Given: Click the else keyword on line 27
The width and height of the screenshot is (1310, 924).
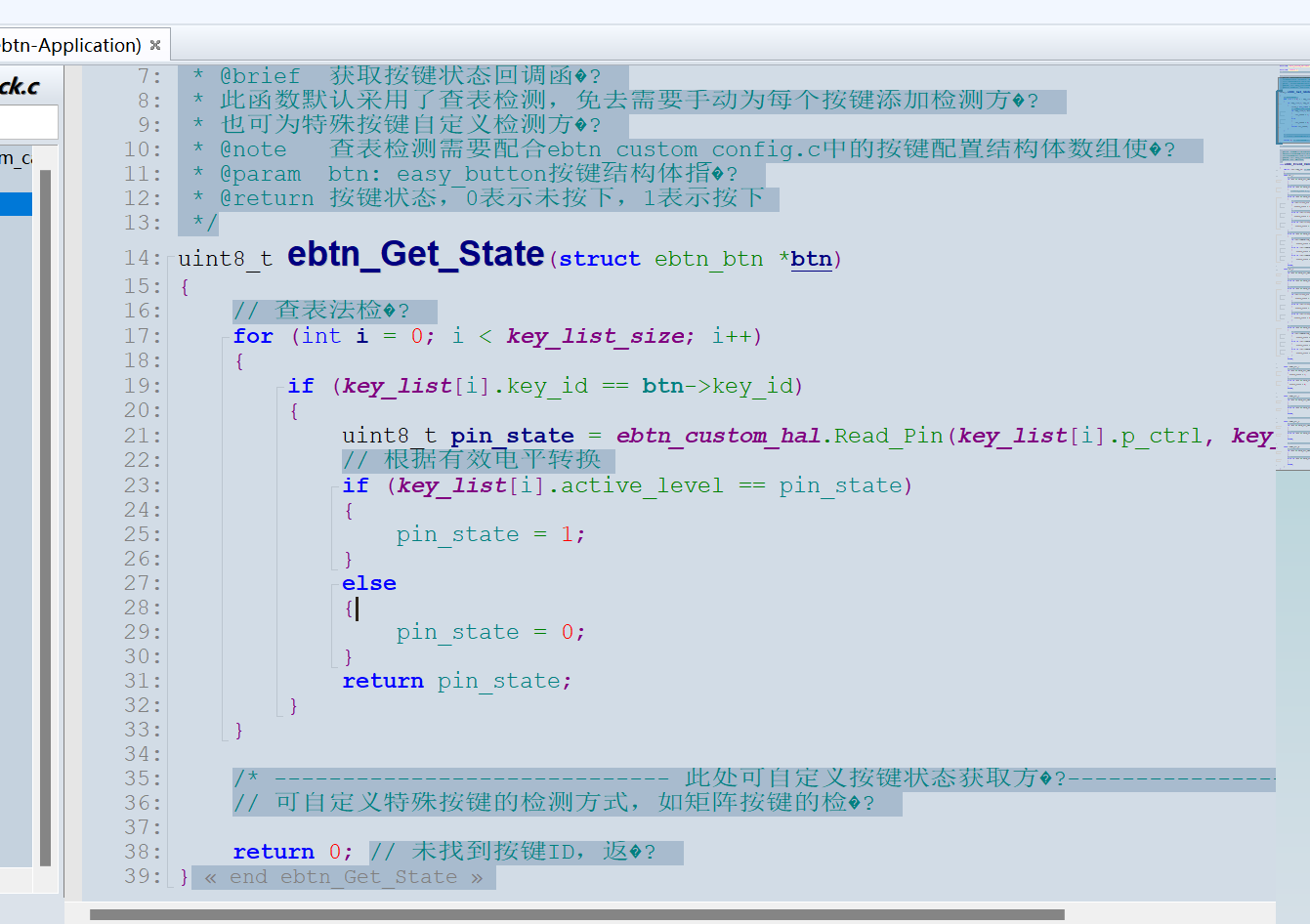Looking at the screenshot, I should point(369,583).
